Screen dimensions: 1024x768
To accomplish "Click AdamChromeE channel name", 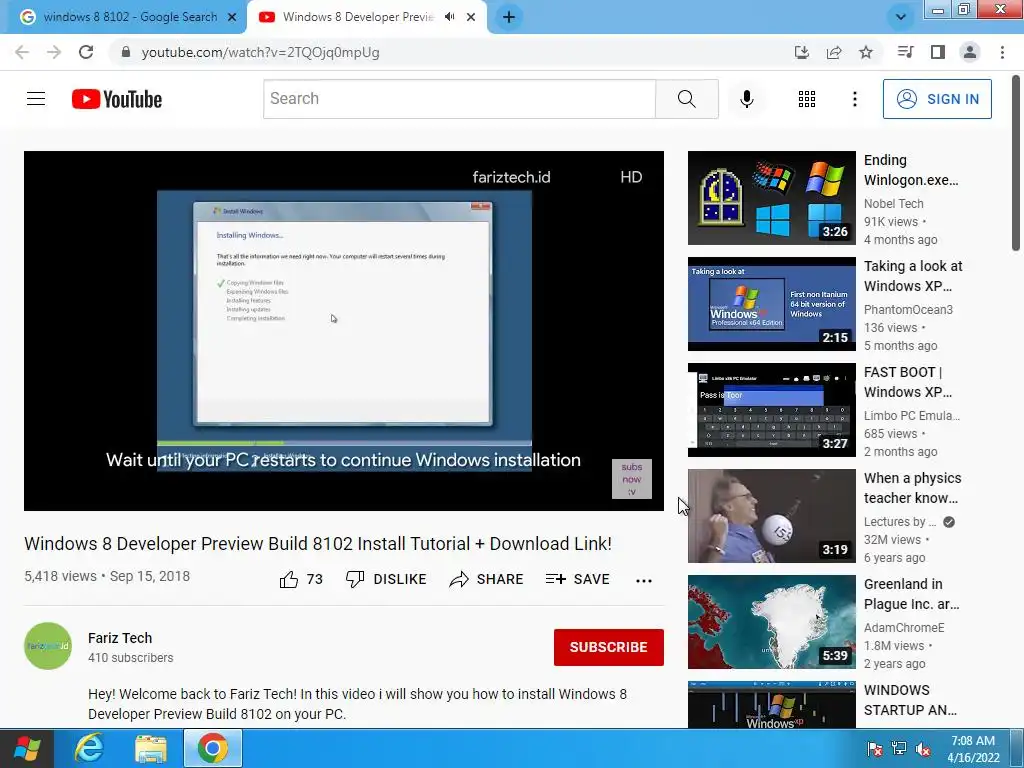I will click(x=904, y=628).
